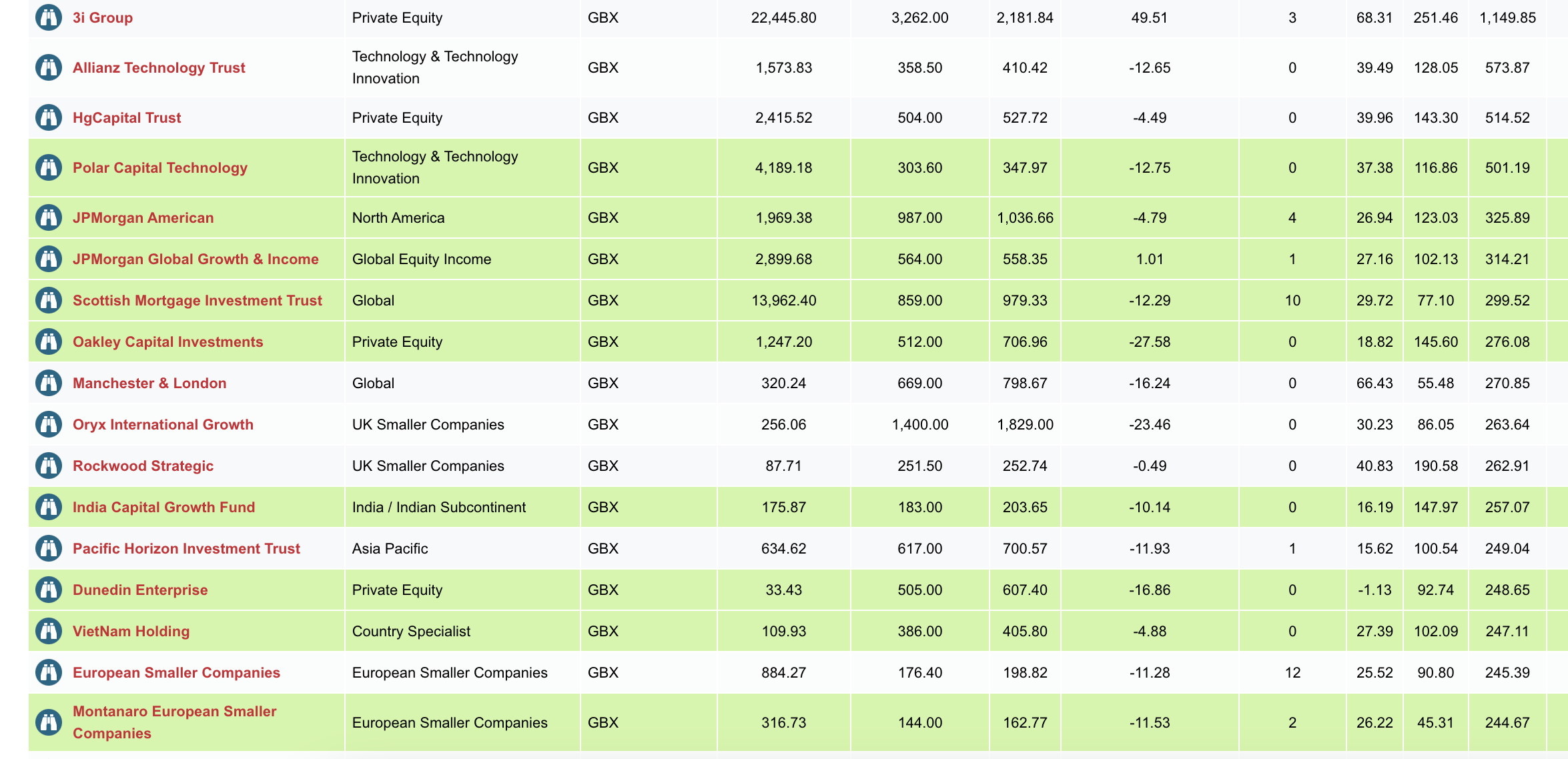Open the 3i Group fund link
This screenshot has width=1568, height=759.
(103, 17)
